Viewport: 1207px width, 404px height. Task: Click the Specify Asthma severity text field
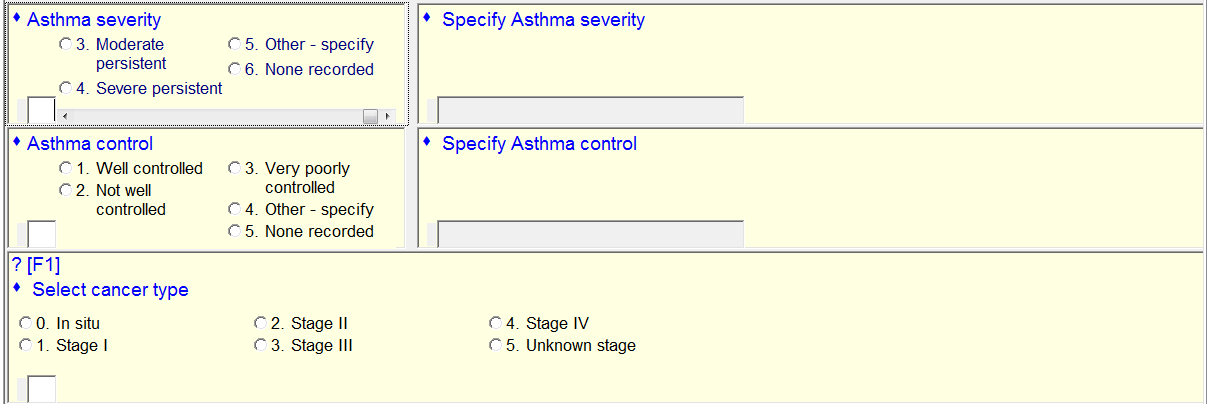click(x=590, y=110)
